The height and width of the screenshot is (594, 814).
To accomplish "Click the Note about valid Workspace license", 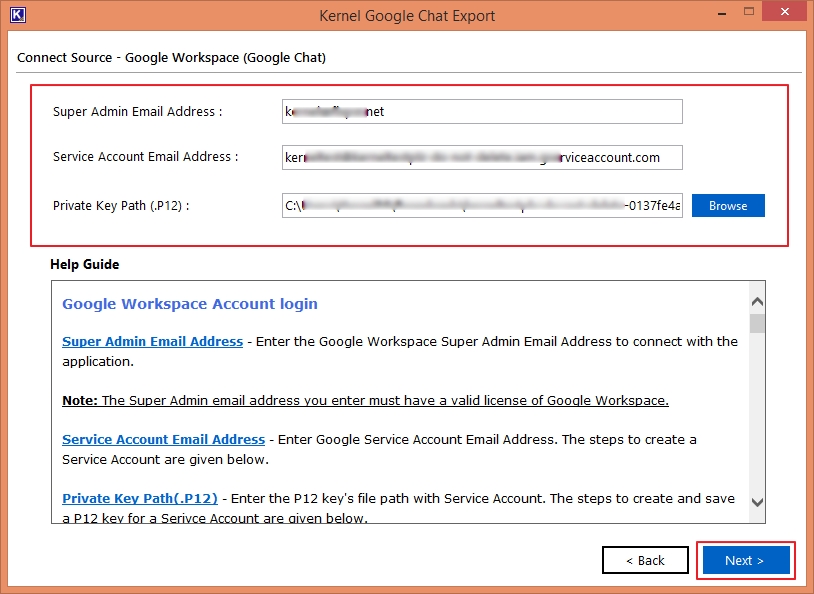I will coord(365,400).
